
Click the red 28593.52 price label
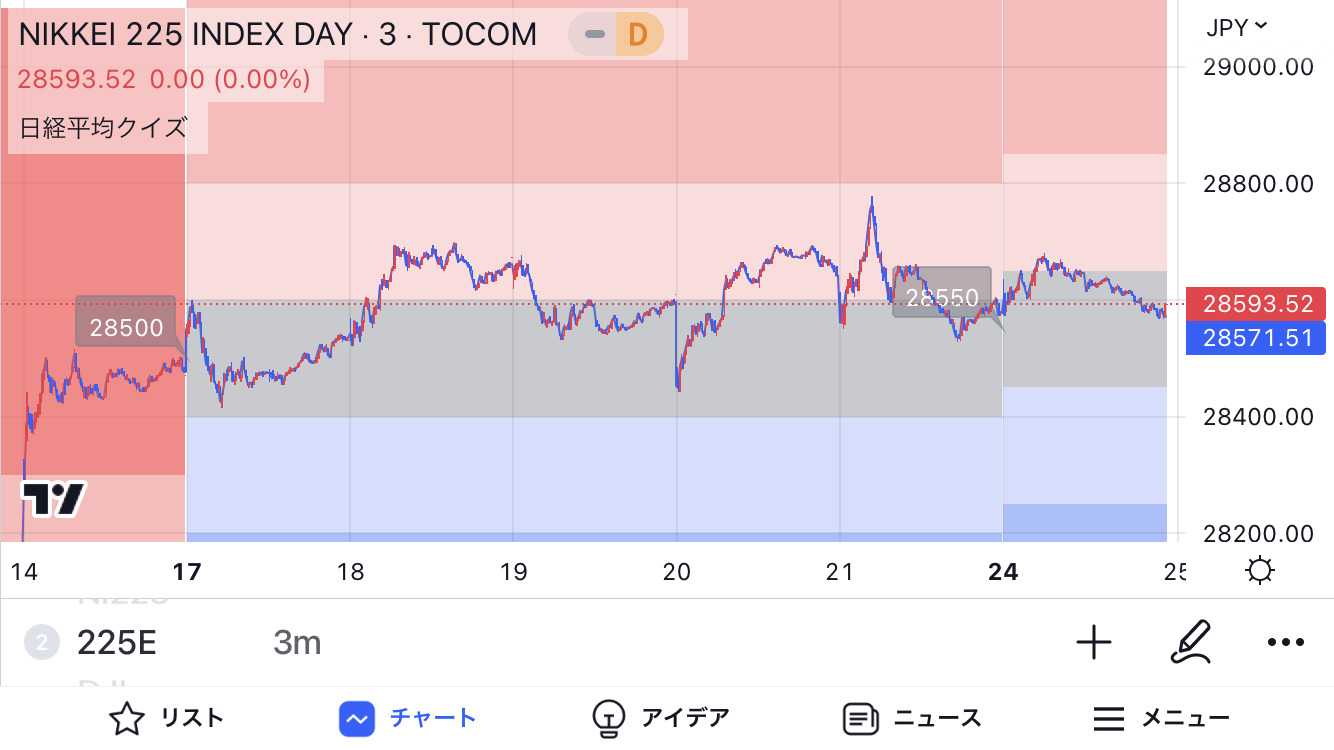[x=1256, y=305]
